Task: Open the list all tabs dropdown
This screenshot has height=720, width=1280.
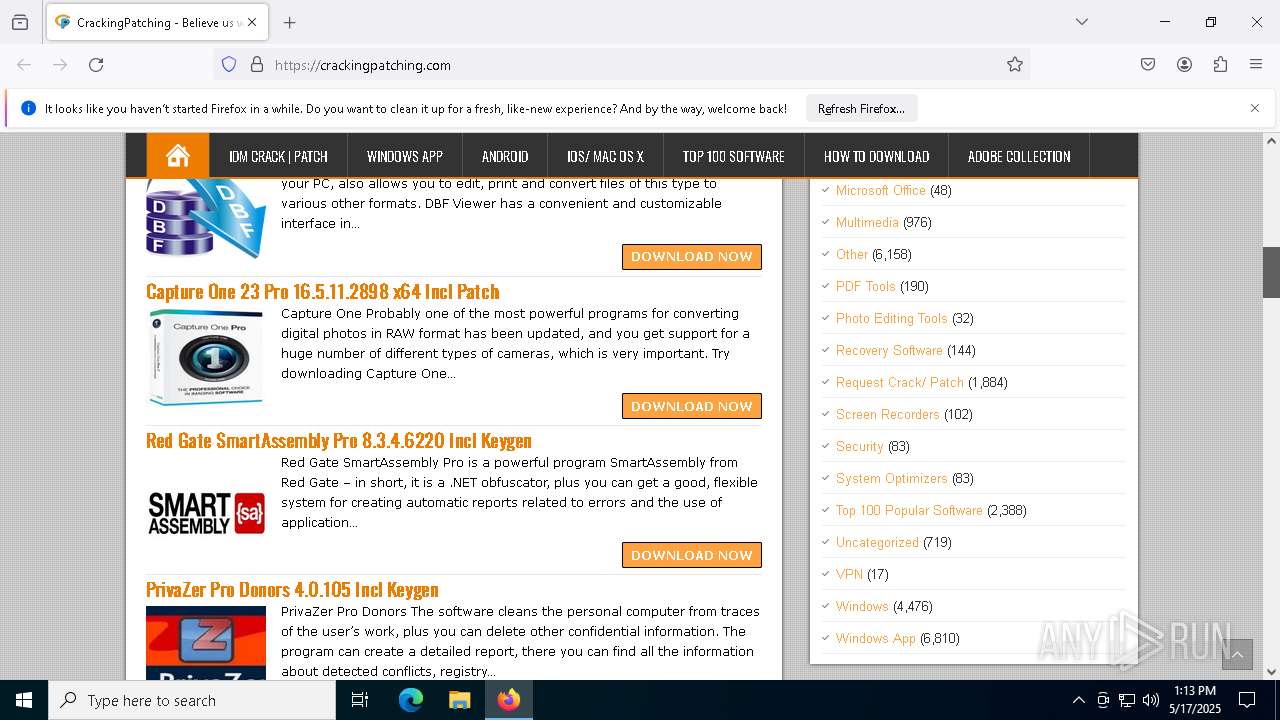Action: point(1081,22)
